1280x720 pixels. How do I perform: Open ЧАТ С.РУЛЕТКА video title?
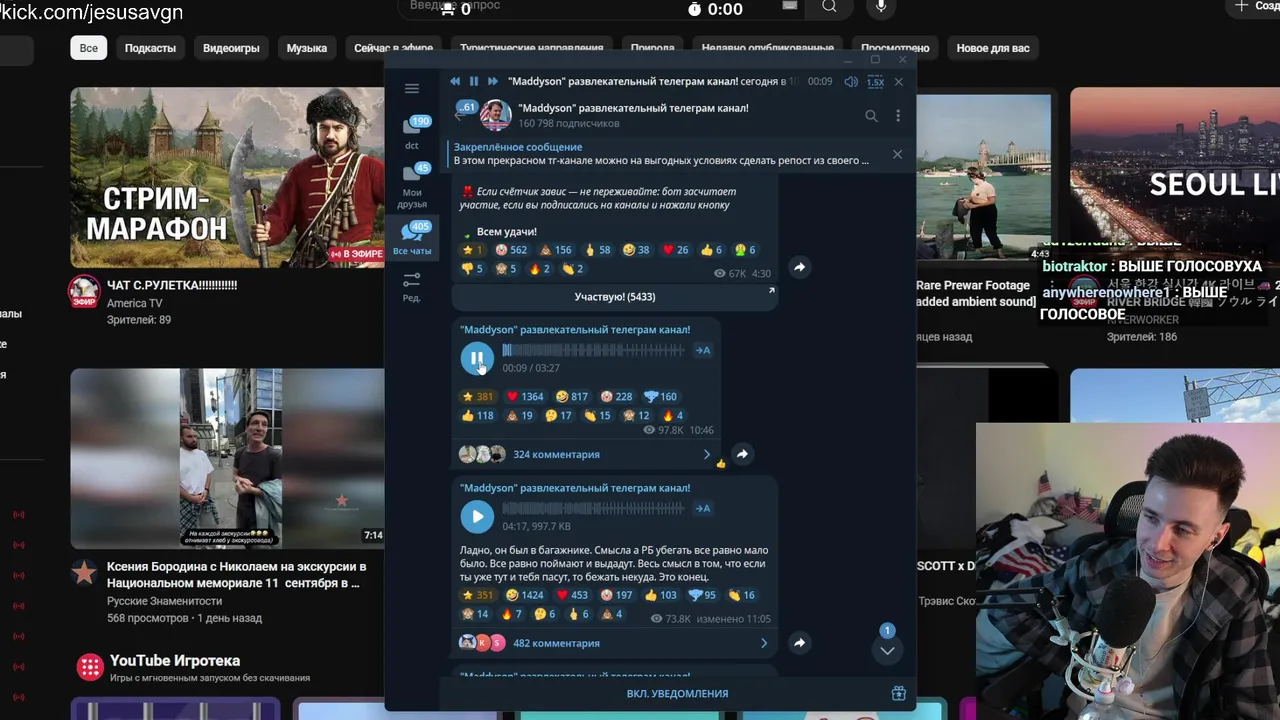[x=172, y=285]
